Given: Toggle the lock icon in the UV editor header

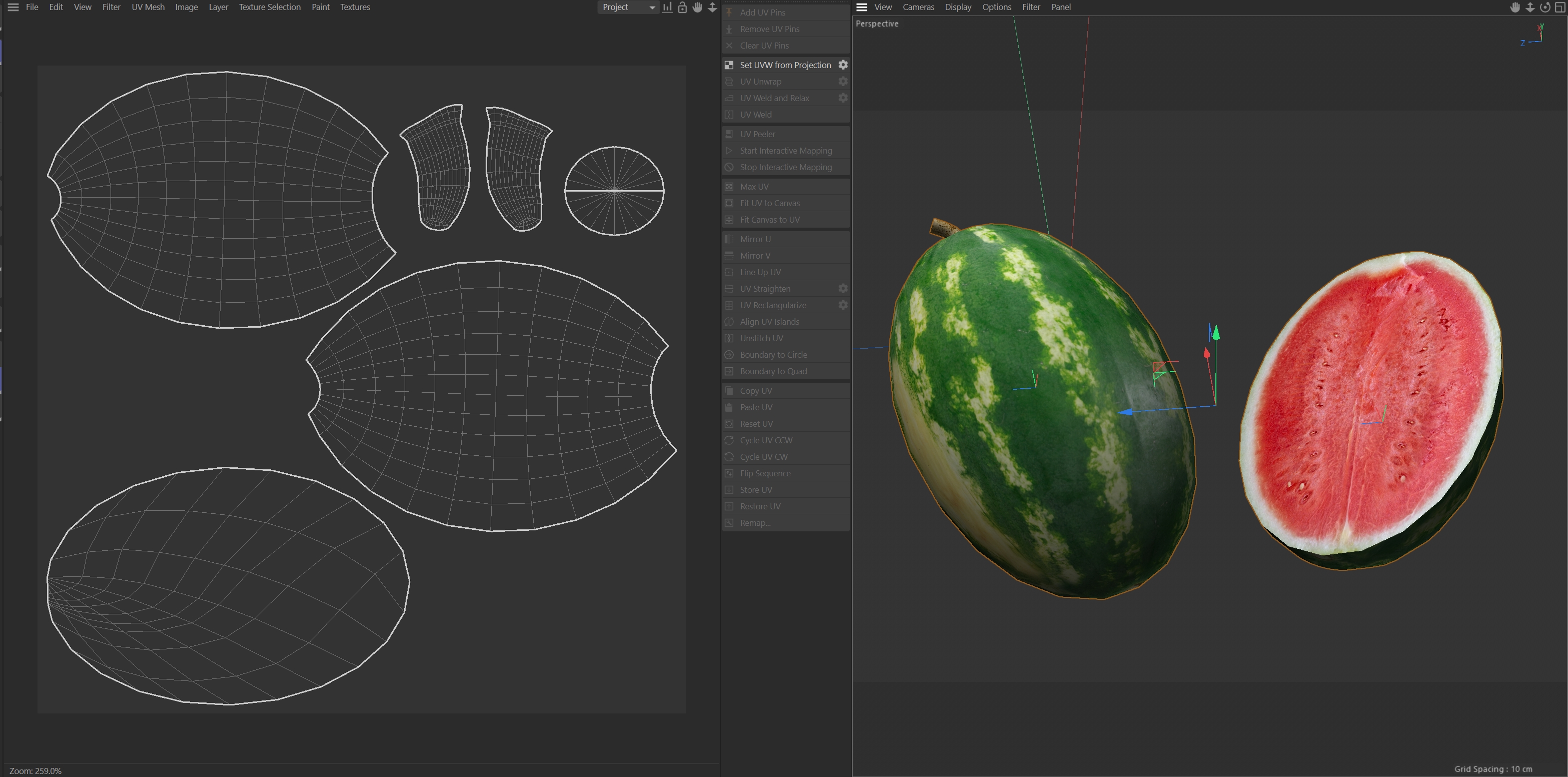Looking at the screenshot, I should click(682, 8).
